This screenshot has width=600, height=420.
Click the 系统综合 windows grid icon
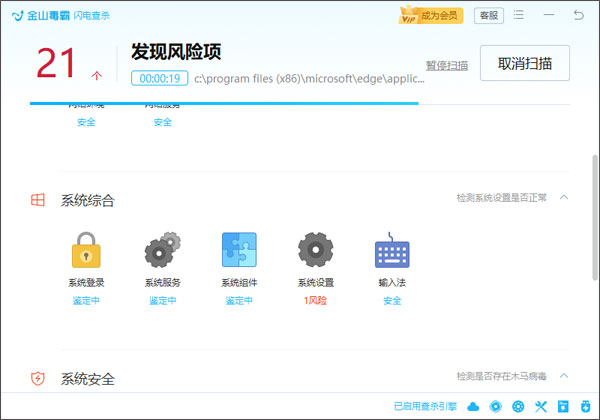tap(38, 200)
